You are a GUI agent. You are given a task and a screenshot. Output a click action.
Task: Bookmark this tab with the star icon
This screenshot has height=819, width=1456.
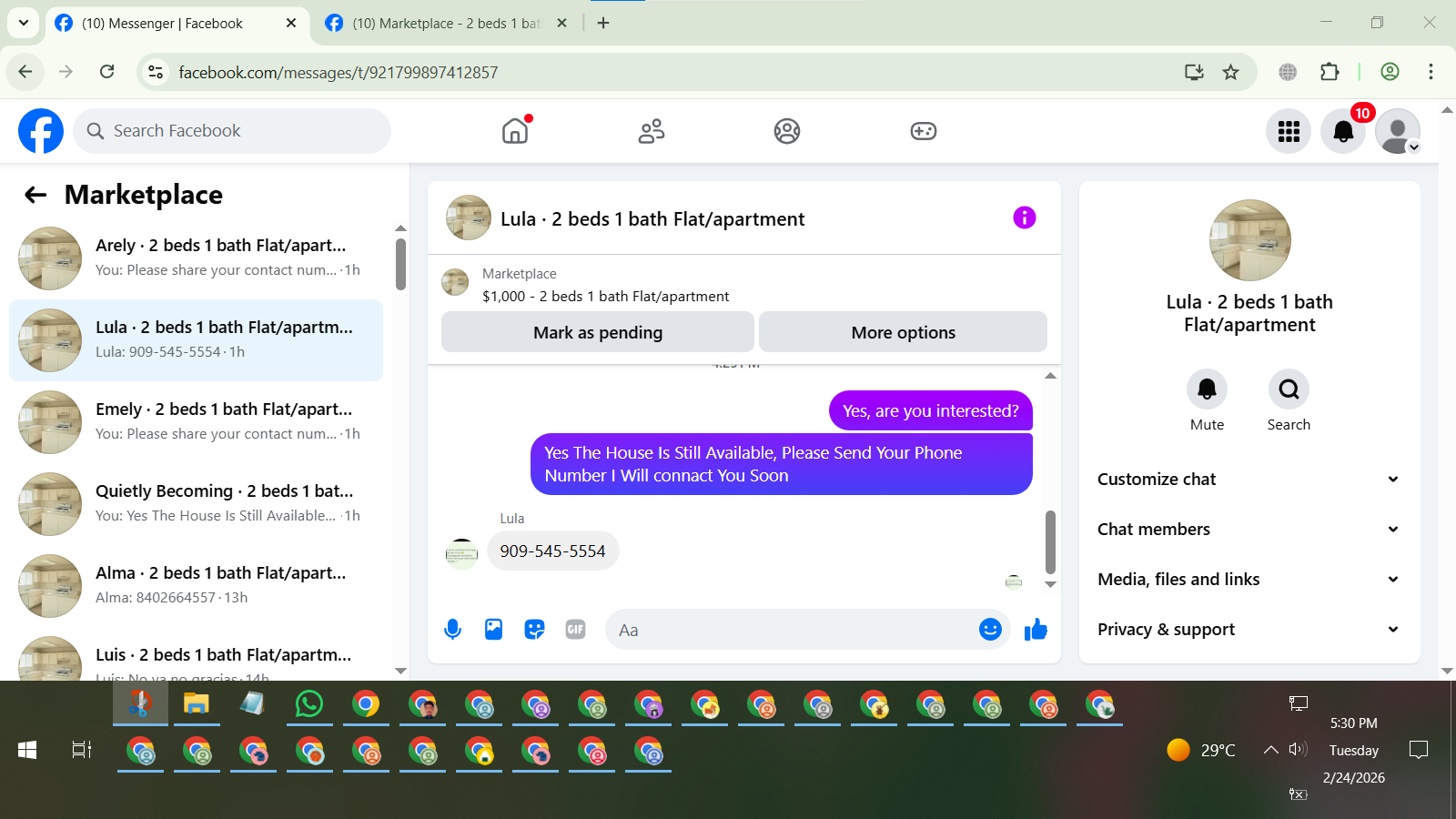click(x=1230, y=72)
